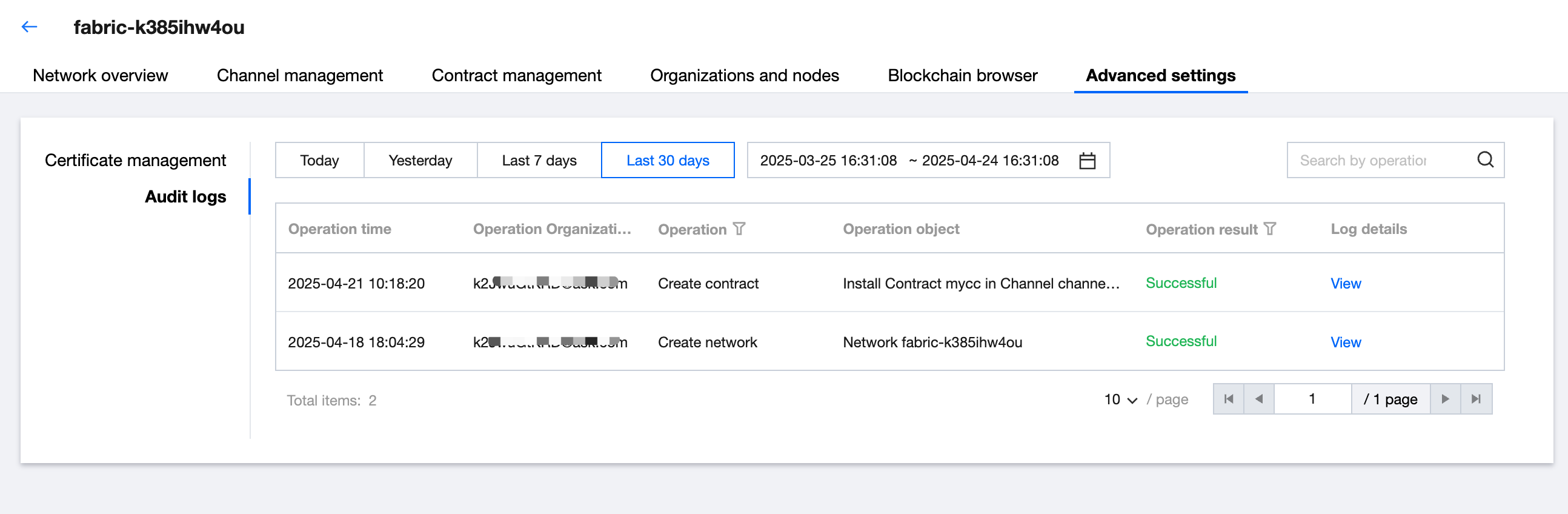Open the Operation result filter icon
The image size is (1568, 514).
(1270, 229)
